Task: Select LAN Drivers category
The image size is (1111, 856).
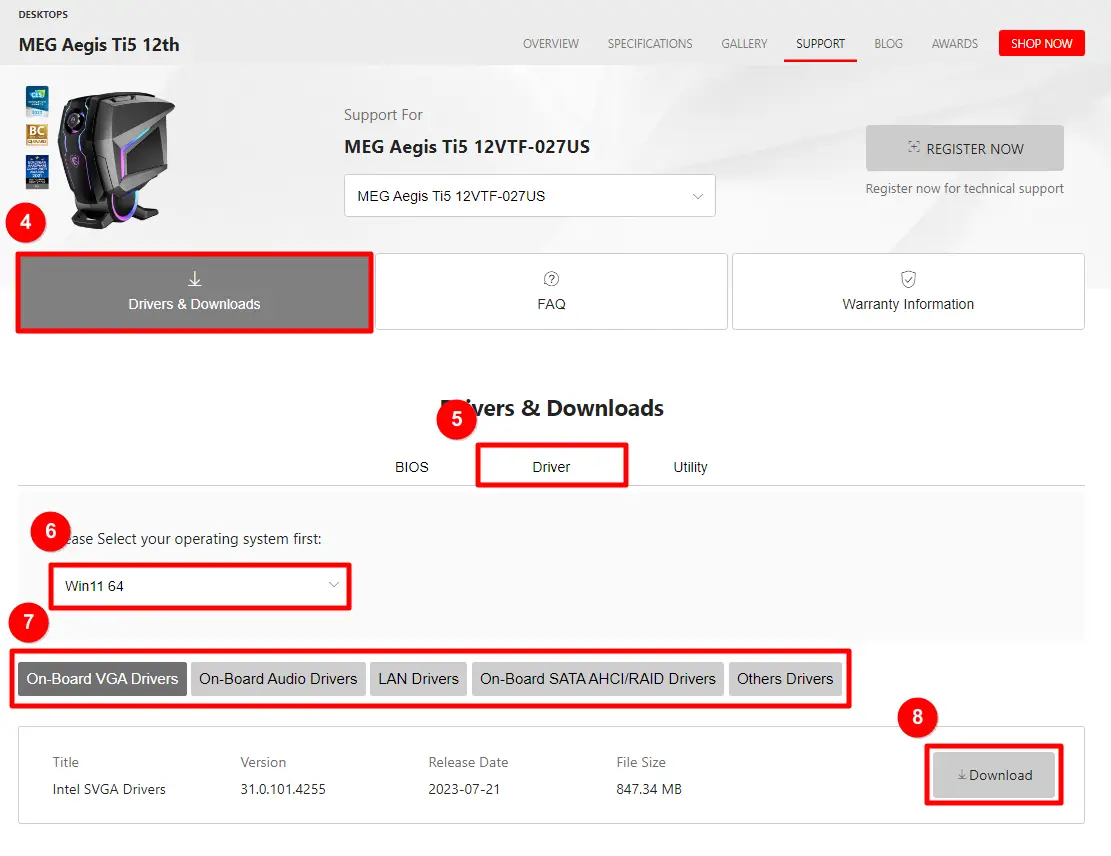Action: [x=419, y=679]
